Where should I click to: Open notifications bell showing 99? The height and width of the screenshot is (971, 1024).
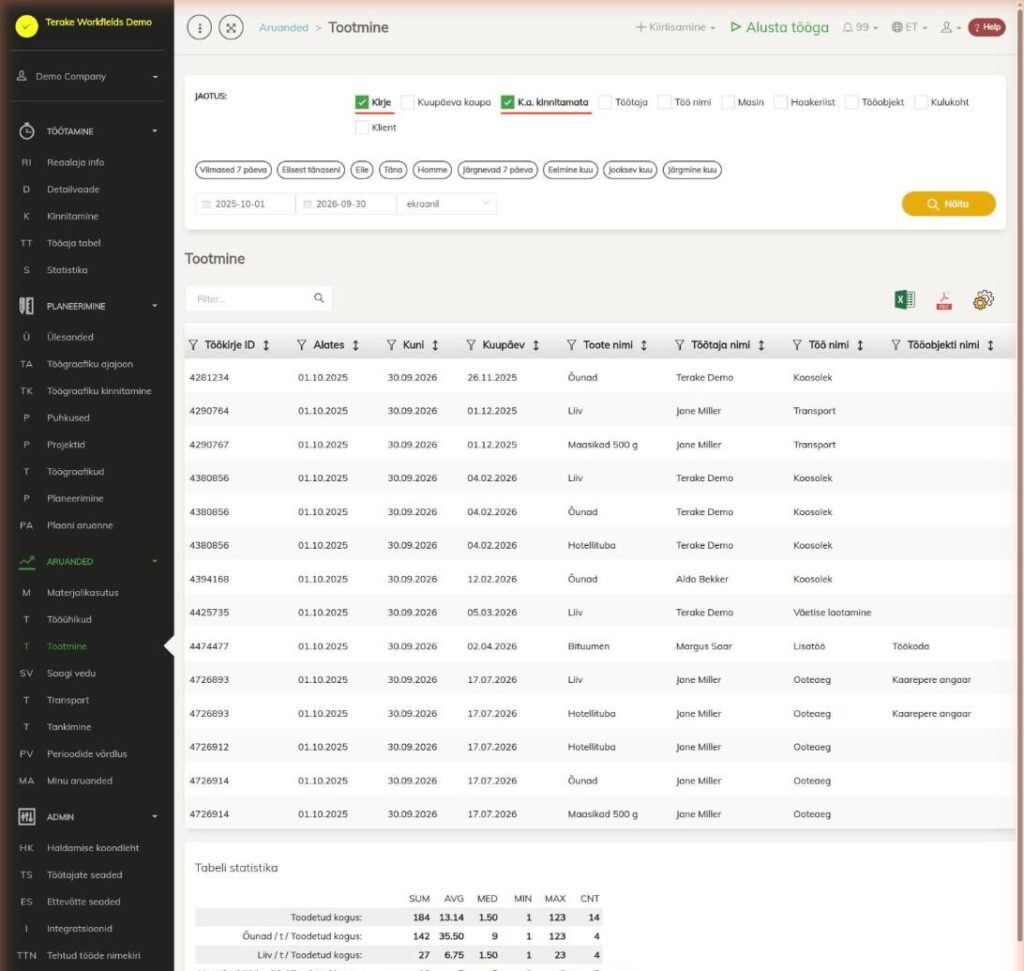pyautogui.click(x=859, y=27)
